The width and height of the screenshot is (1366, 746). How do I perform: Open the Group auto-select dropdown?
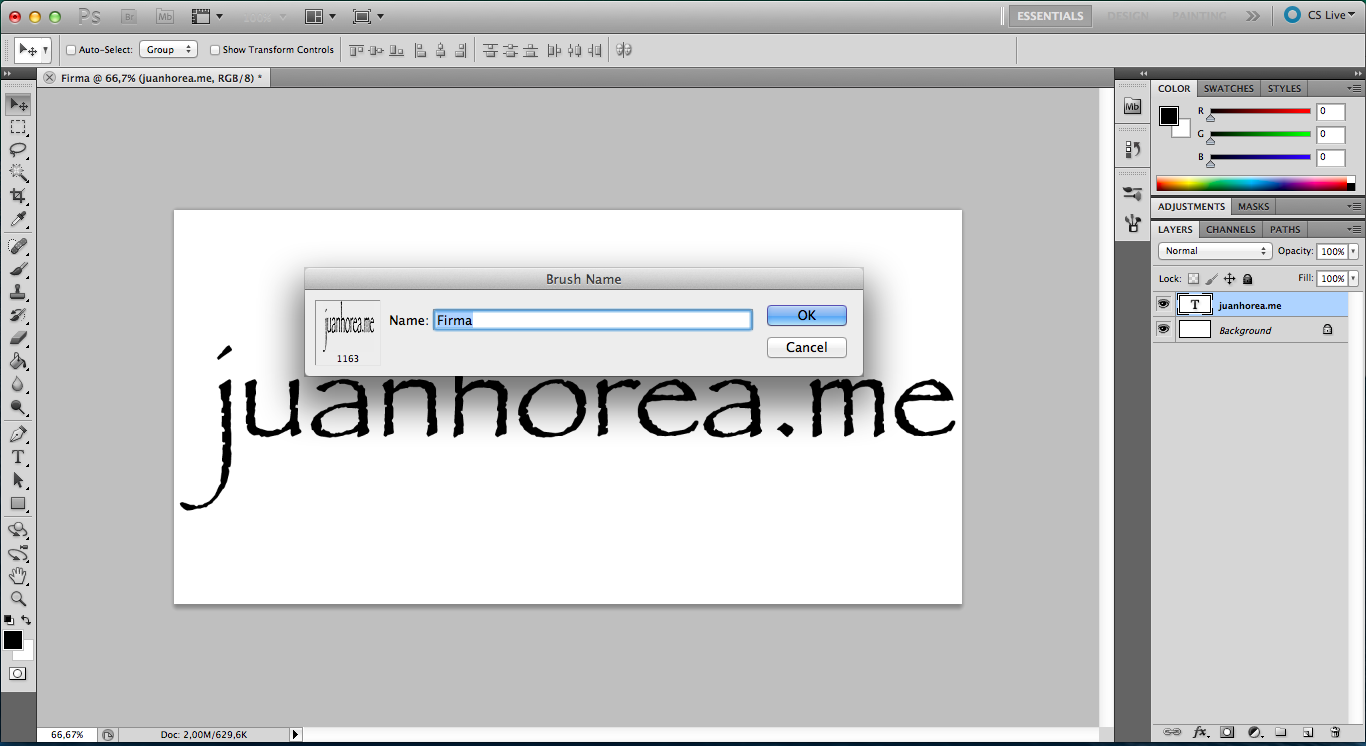tap(168, 50)
